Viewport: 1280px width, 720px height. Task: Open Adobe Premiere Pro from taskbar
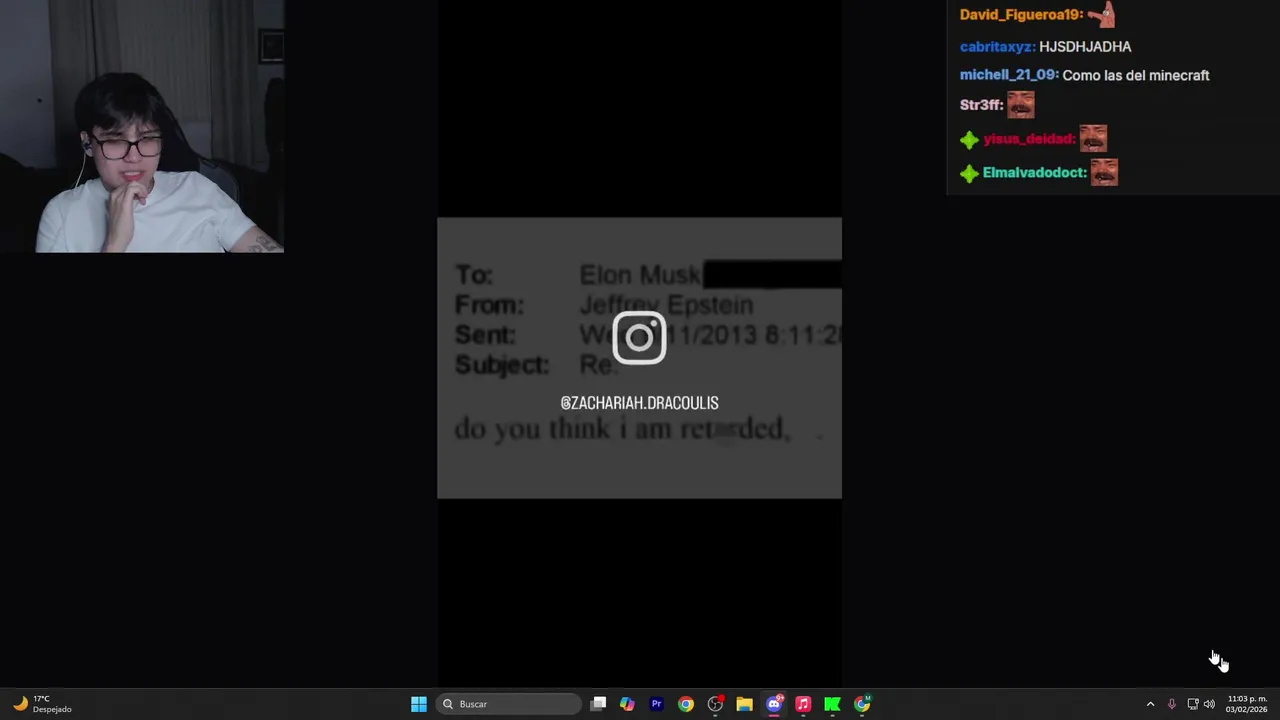click(x=656, y=704)
